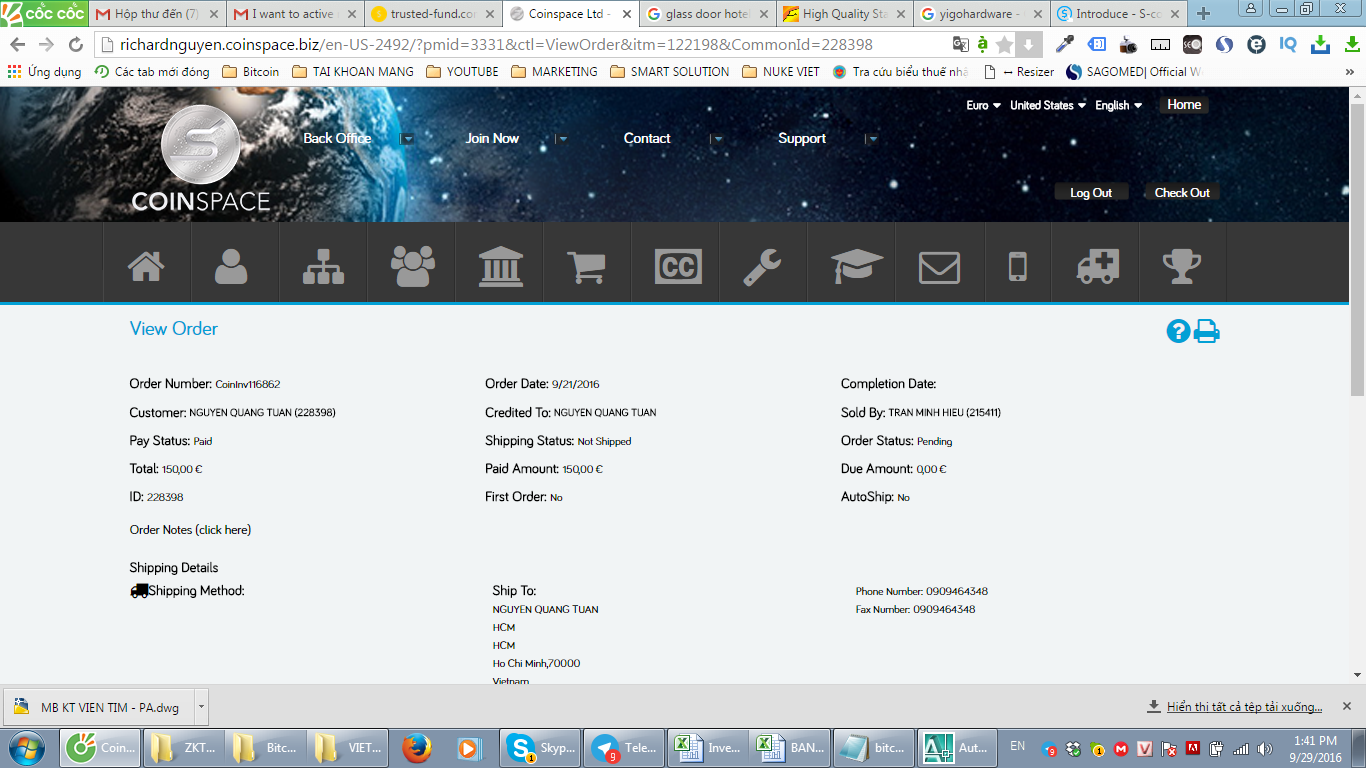Show all downloads link in download bar
The height and width of the screenshot is (768, 1366).
pos(1244,707)
